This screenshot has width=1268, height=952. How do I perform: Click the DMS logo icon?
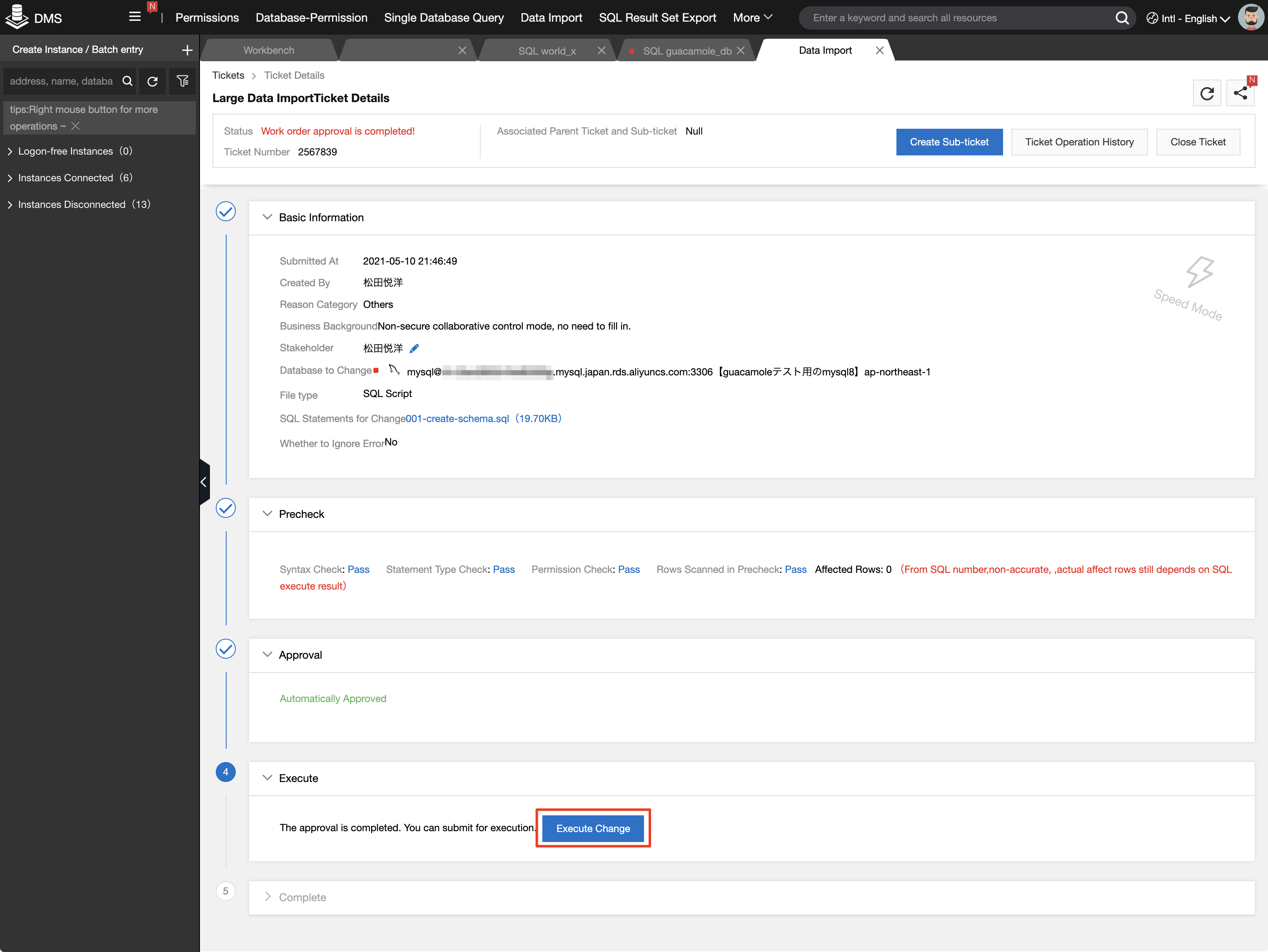coord(17,17)
